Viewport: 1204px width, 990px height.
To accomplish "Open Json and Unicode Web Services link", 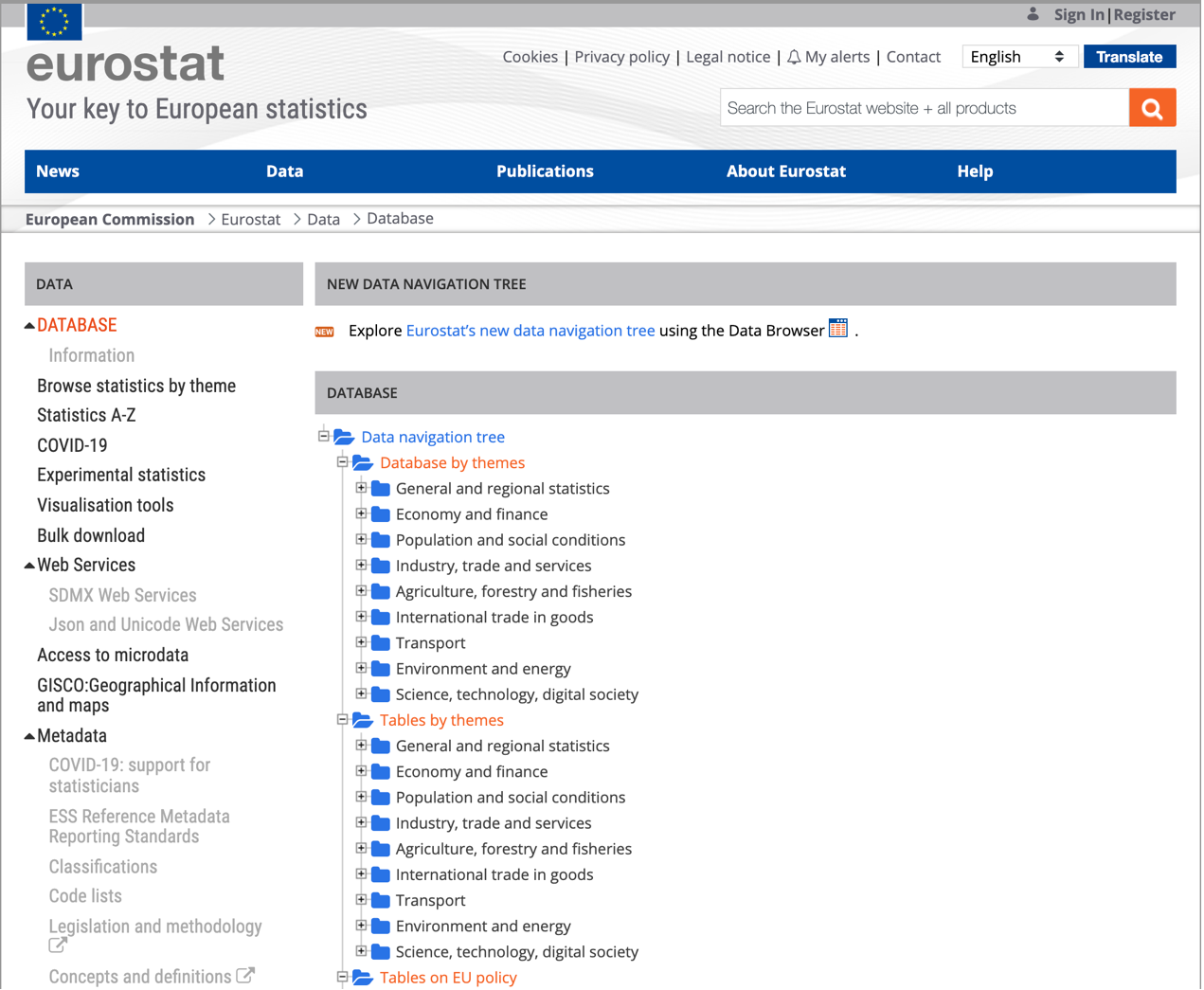I will point(166,624).
